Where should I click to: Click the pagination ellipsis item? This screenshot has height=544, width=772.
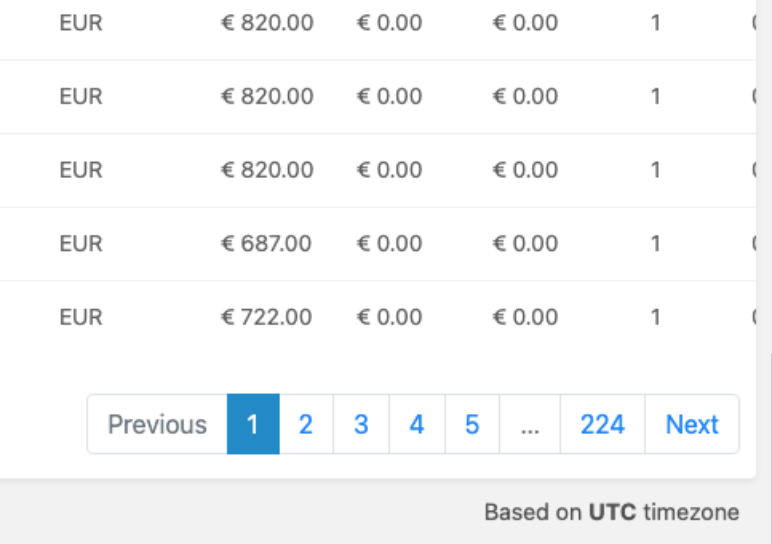[530, 424]
